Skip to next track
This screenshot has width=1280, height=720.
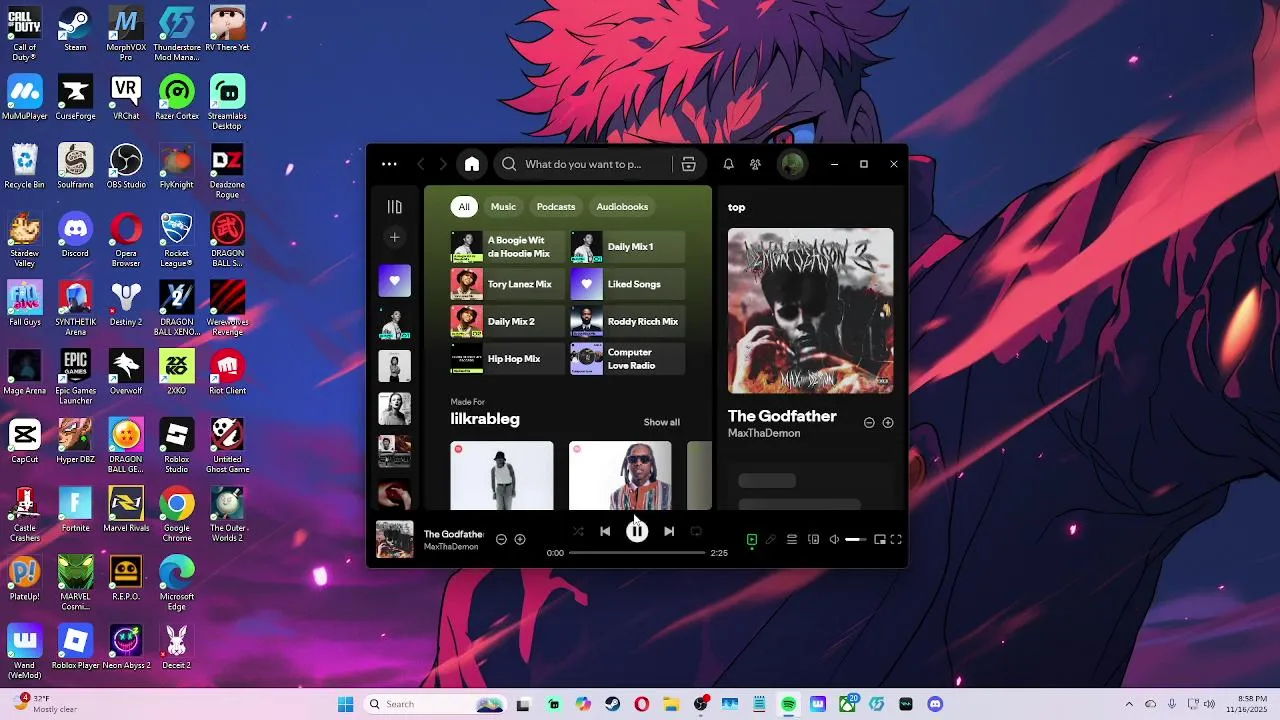pyautogui.click(x=669, y=531)
